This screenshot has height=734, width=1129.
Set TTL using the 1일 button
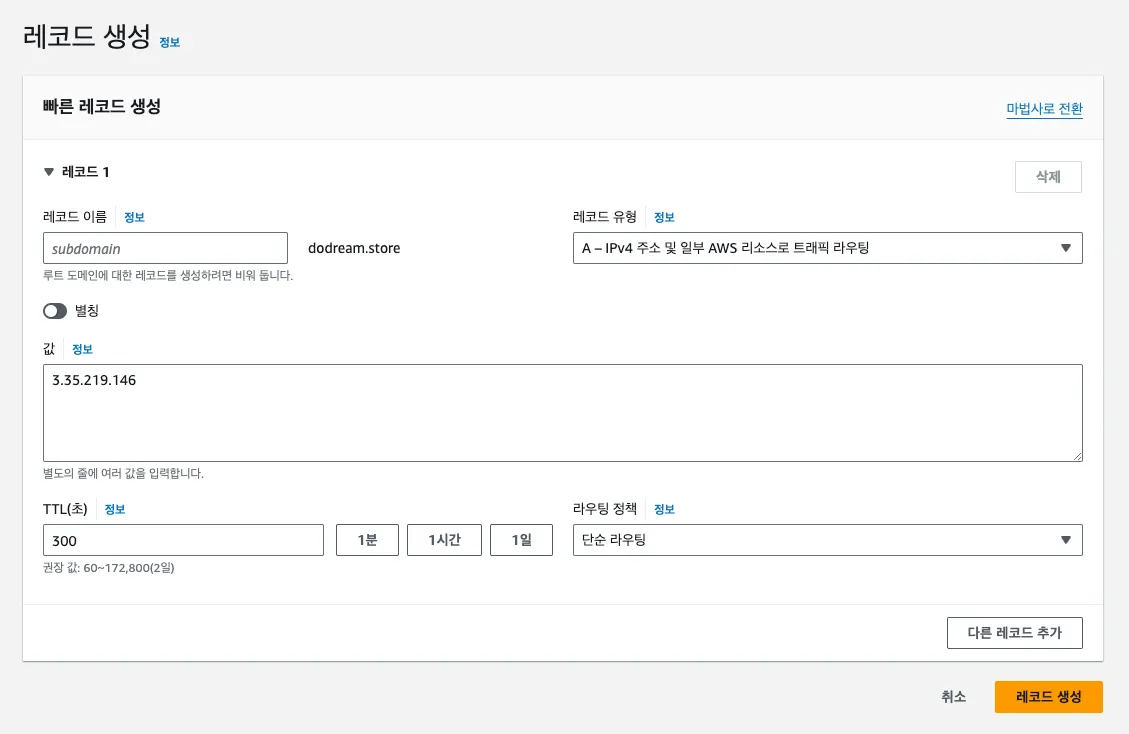[x=521, y=540]
